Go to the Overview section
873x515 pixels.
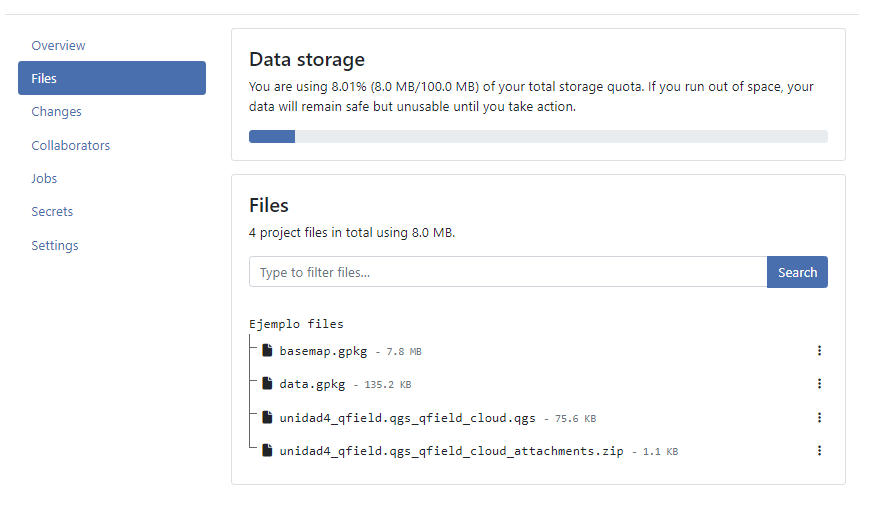click(58, 46)
